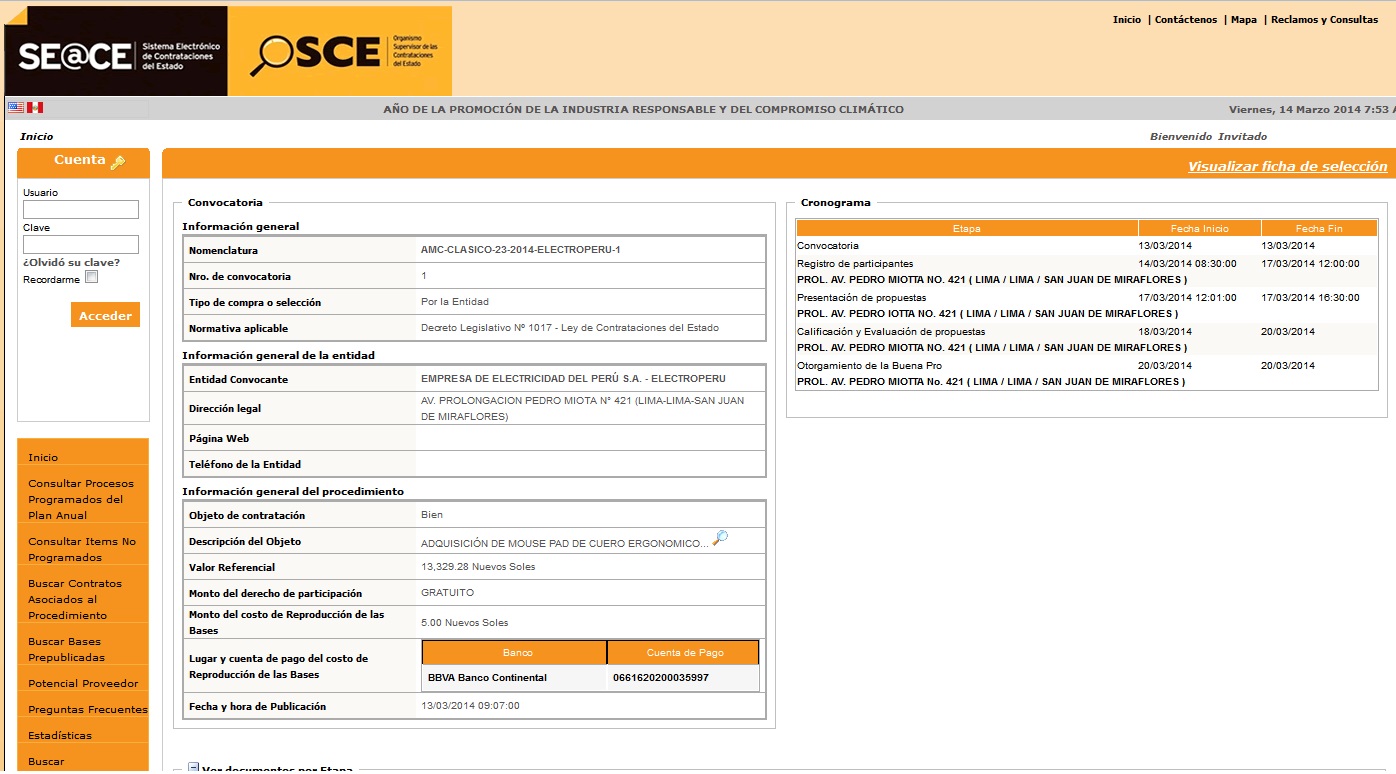Select the entity name EMPRESA DE ELECTRICIDAD DEL PERÚ
The image size is (1396, 774).
pos(573,380)
